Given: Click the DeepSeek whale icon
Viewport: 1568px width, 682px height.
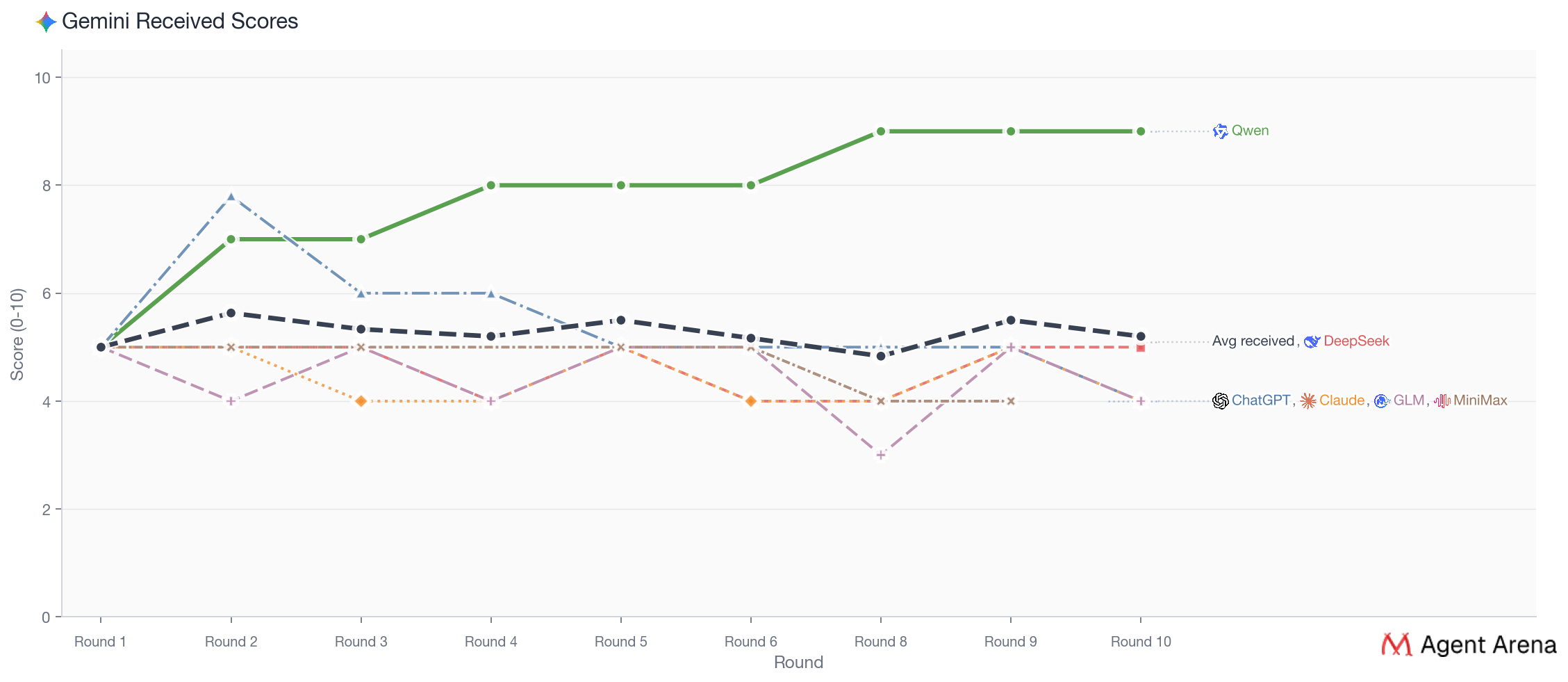Looking at the screenshot, I should 1312,341.
